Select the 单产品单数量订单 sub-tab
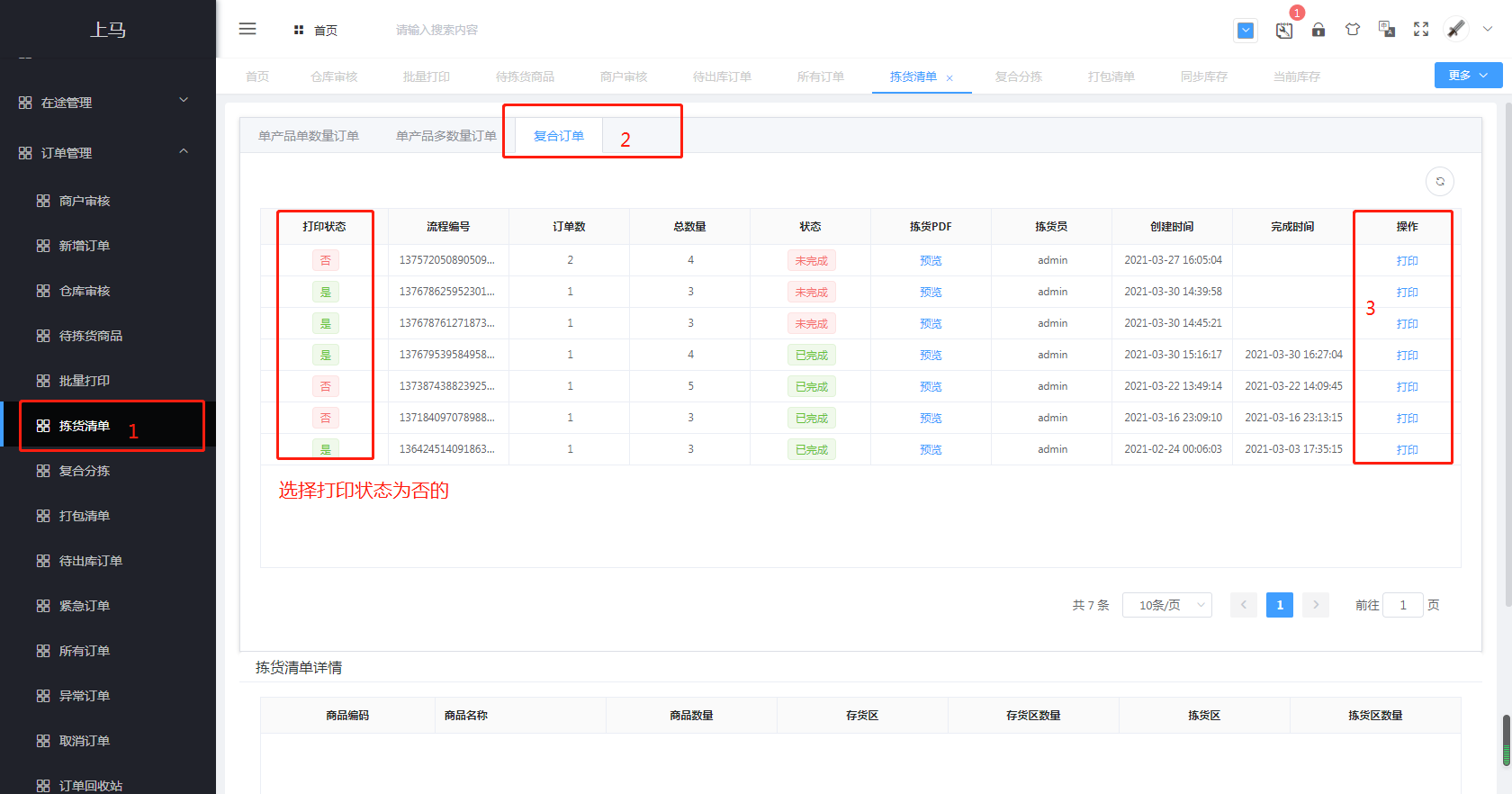Image resolution: width=1512 pixels, height=794 pixels. [309, 136]
